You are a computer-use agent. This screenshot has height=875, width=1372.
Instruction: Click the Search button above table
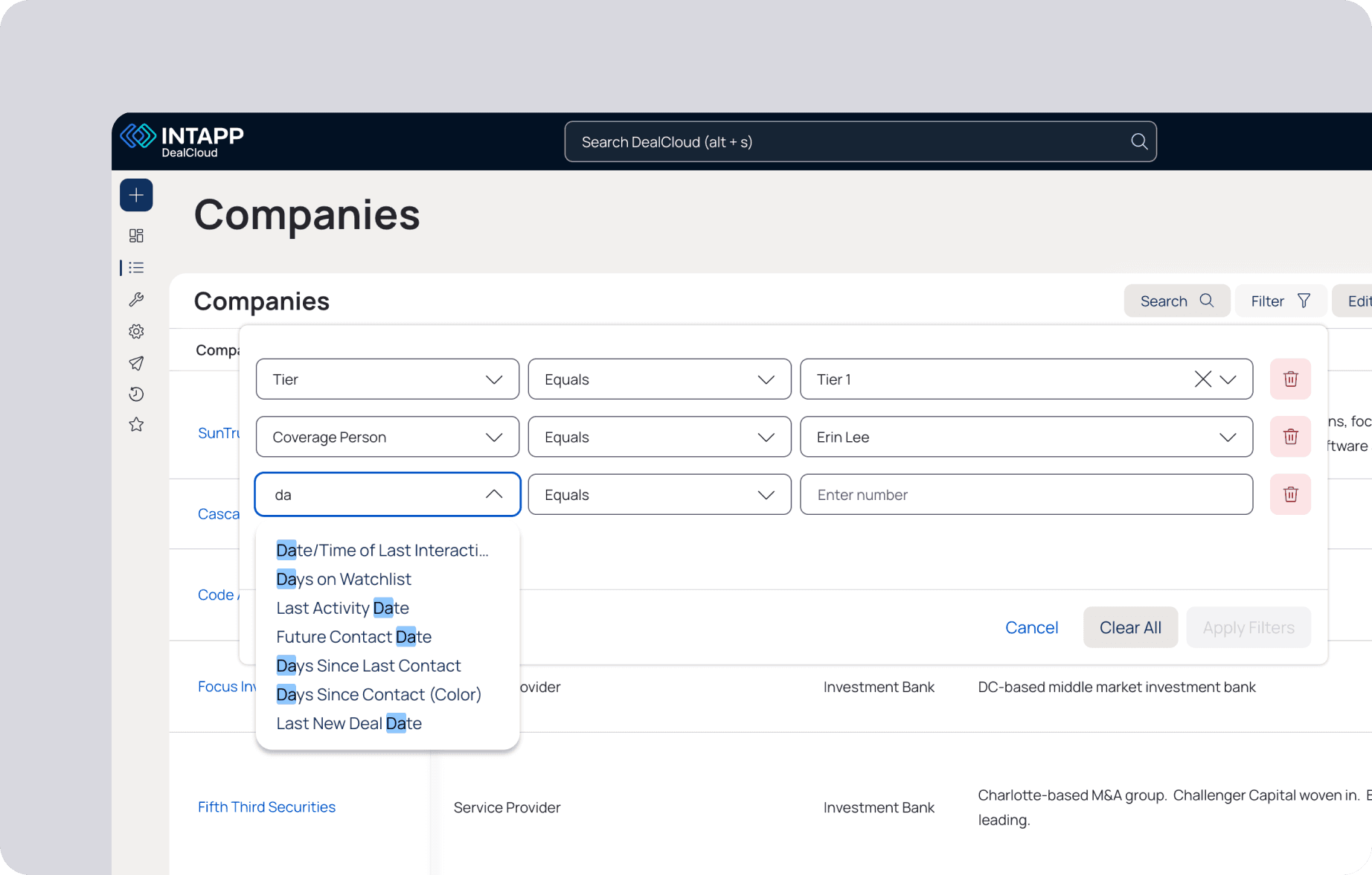[1176, 301]
